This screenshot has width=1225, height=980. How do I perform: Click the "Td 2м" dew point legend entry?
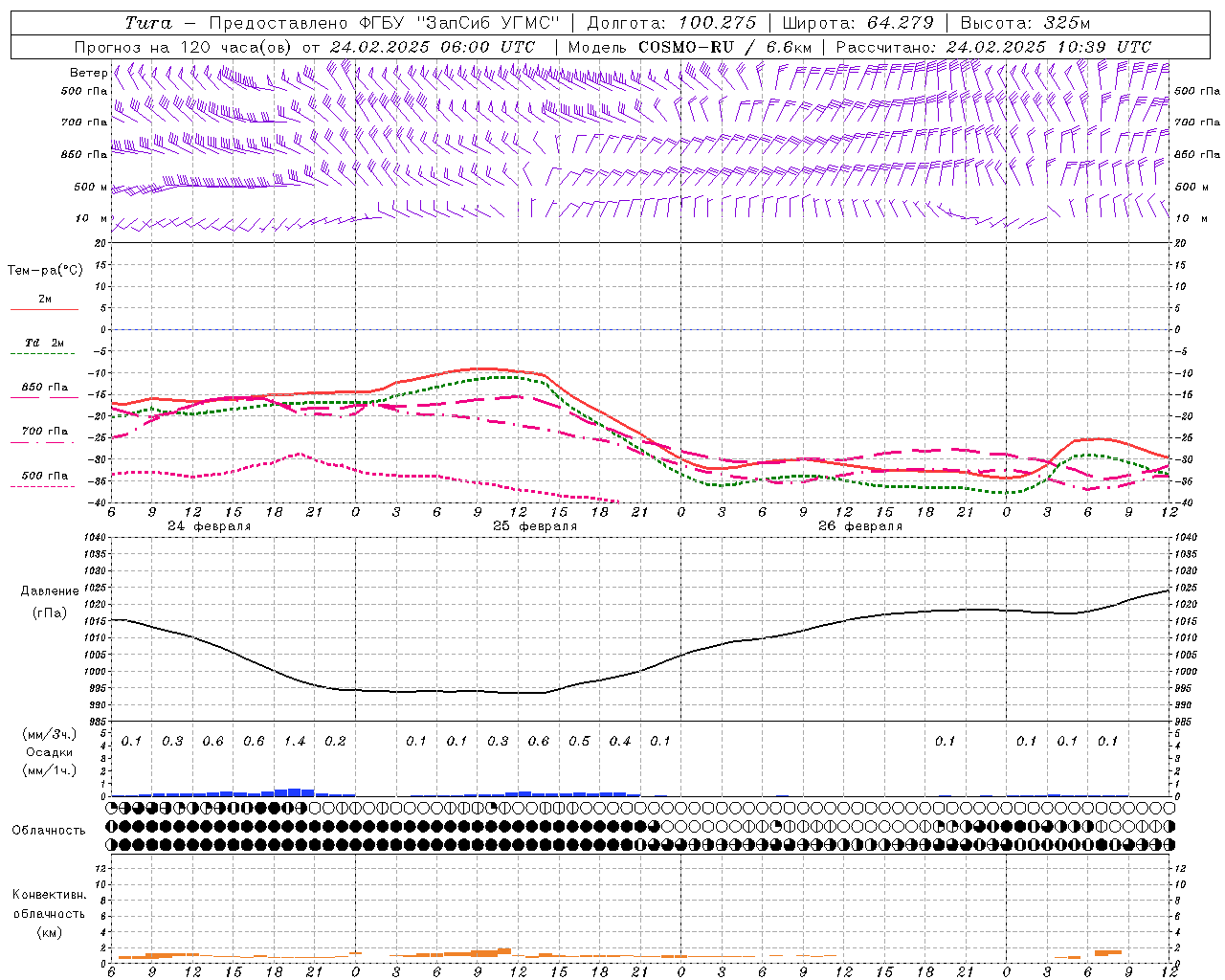tap(44, 343)
